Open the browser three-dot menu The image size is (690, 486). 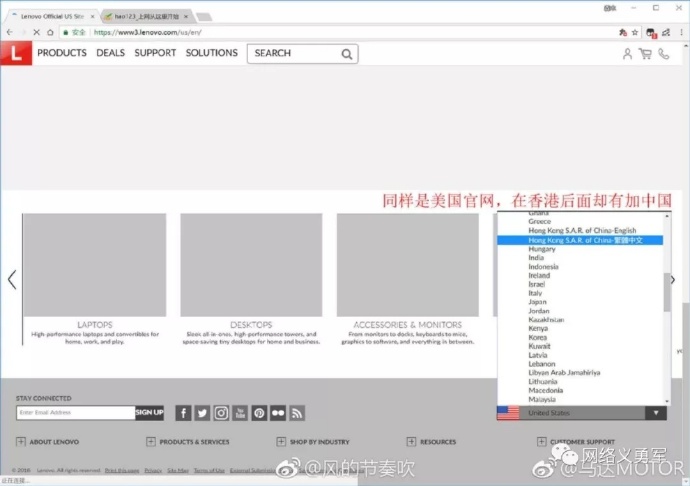681,32
